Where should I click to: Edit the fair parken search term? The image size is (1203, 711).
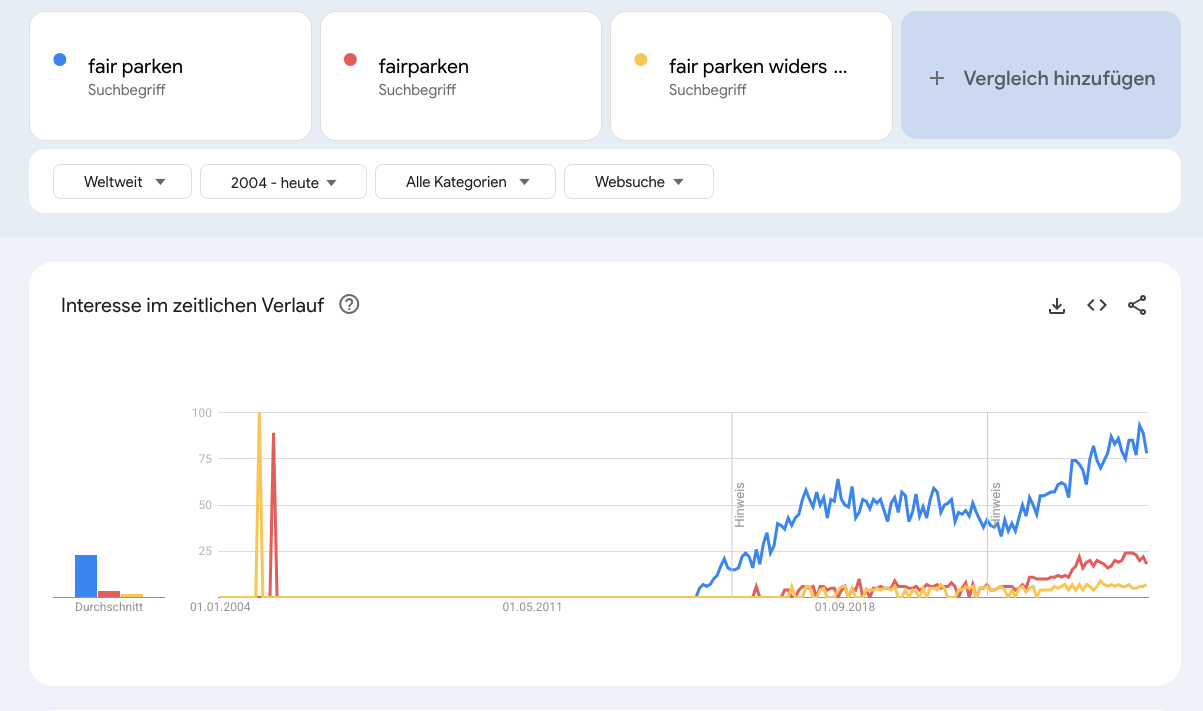click(136, 67)
